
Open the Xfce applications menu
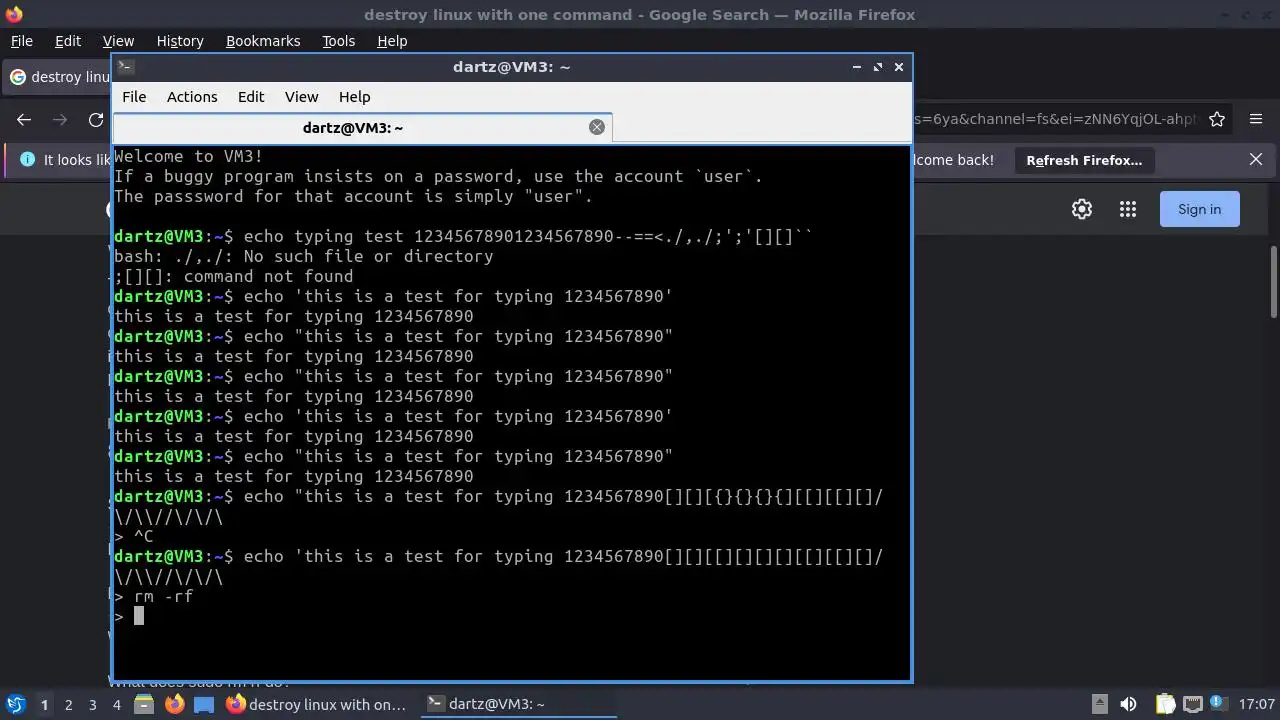pos(15,704)
